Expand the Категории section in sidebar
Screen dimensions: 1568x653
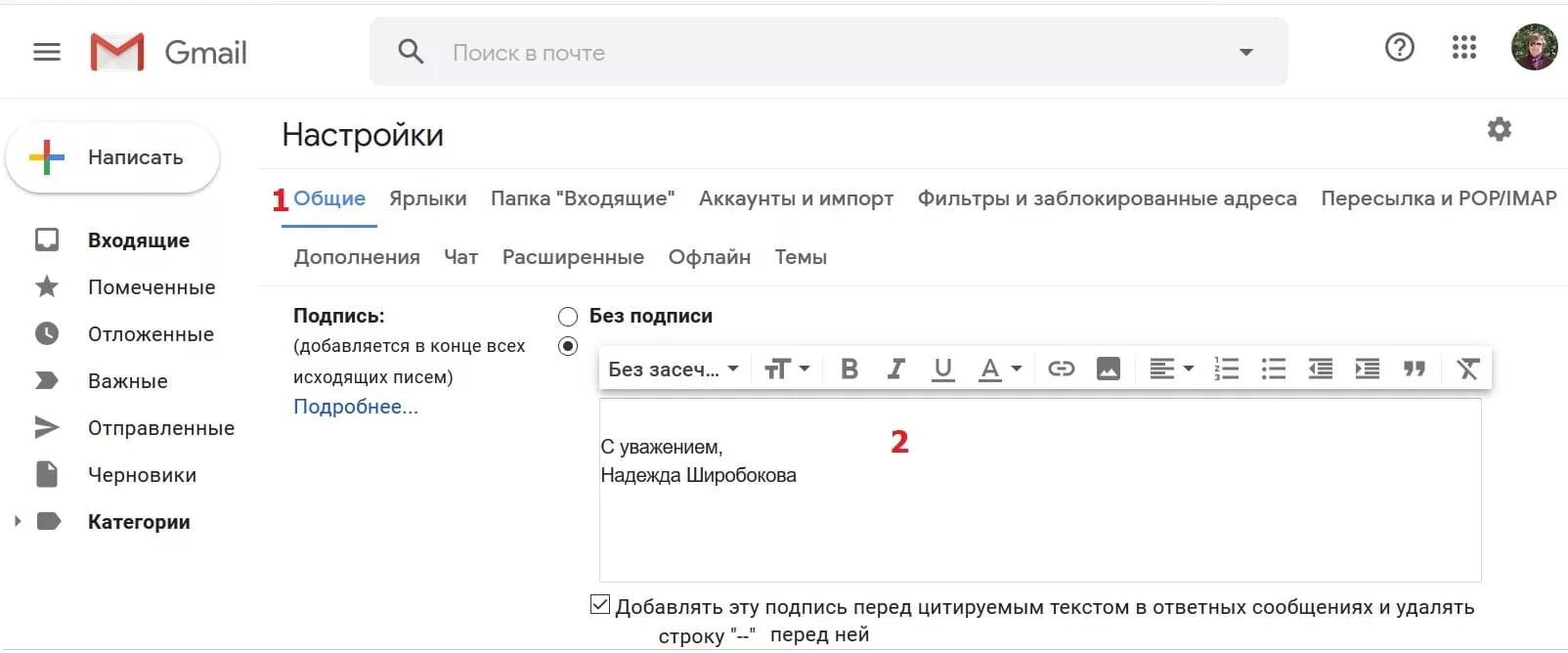18,521
